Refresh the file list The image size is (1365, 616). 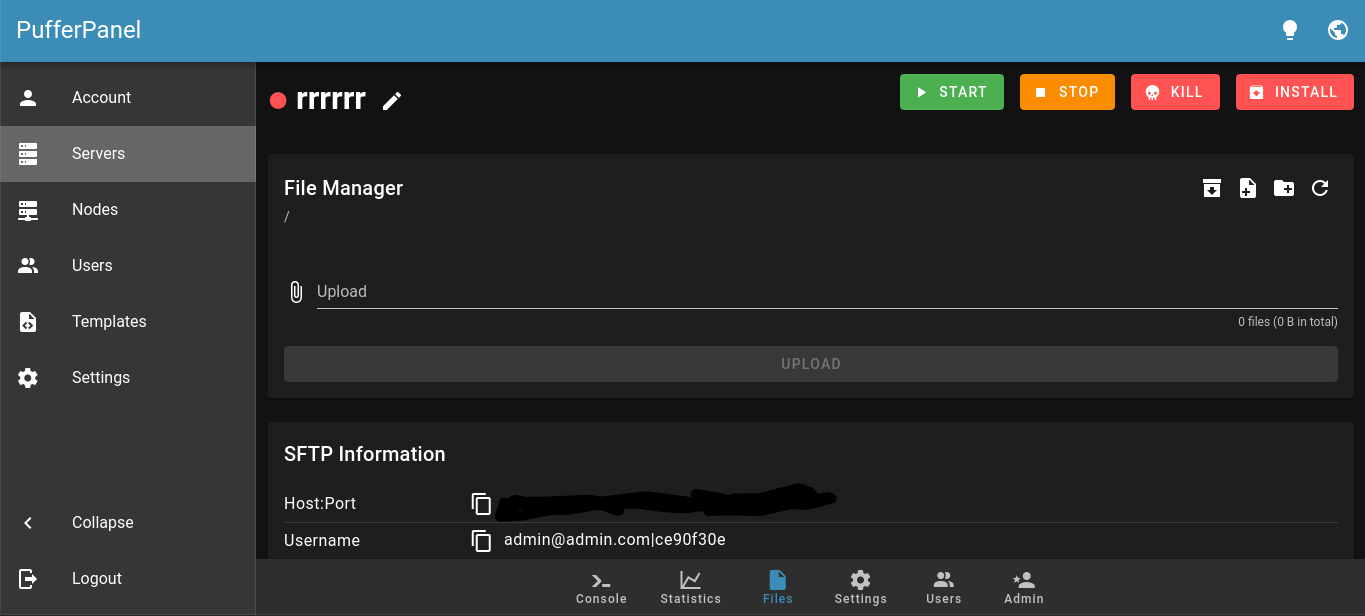(1319, 188)
